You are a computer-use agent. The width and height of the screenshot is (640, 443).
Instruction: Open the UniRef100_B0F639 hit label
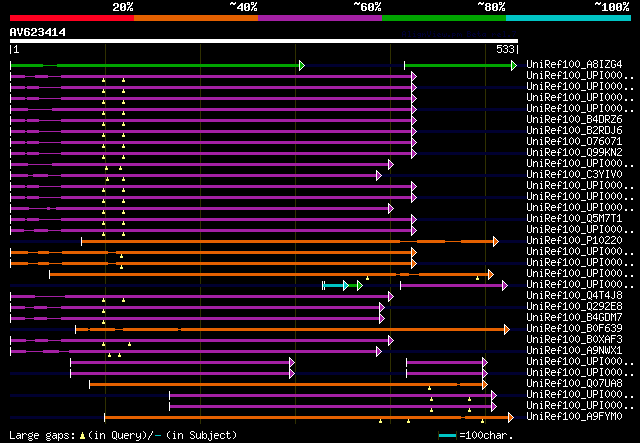pos(574,328)
